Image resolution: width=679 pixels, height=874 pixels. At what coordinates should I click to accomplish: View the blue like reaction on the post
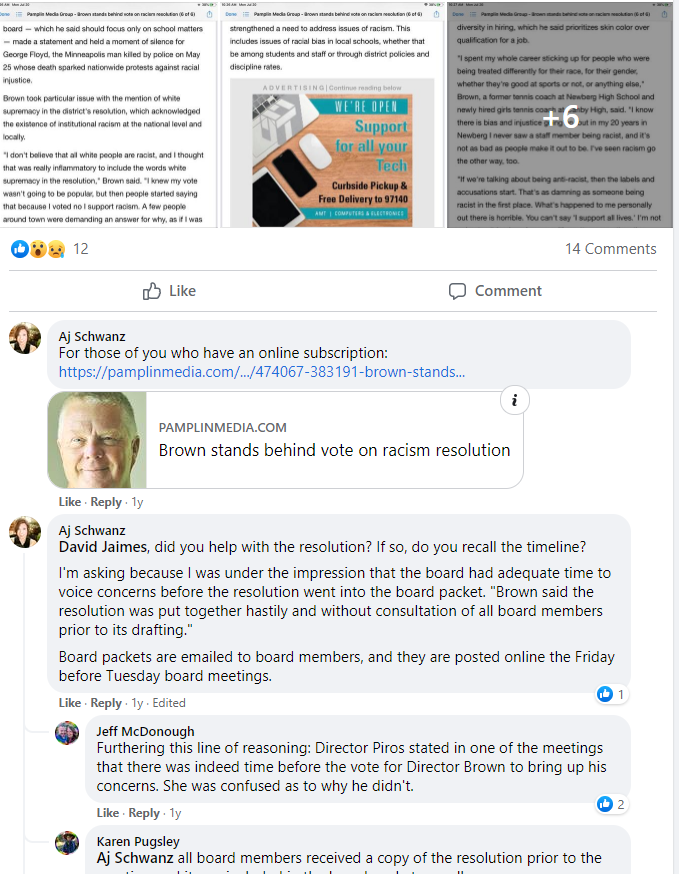(20, 249)
